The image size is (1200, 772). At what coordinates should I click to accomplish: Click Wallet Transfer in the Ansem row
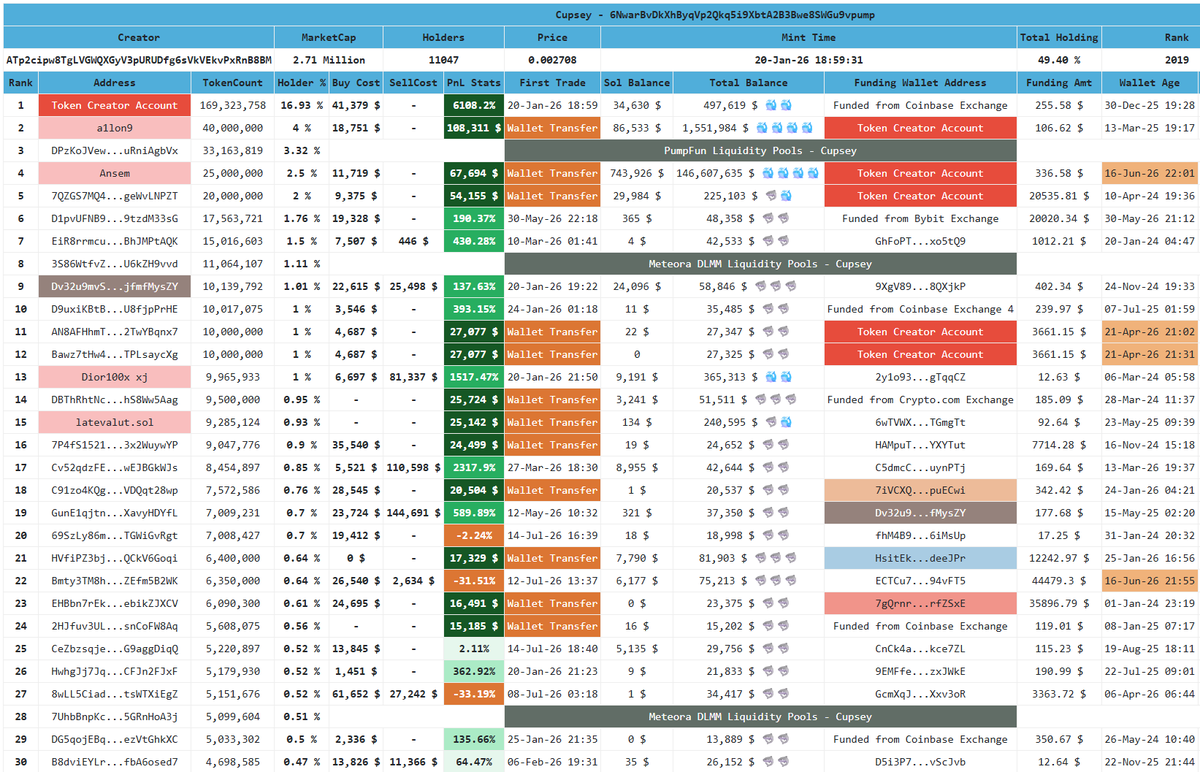552,173
